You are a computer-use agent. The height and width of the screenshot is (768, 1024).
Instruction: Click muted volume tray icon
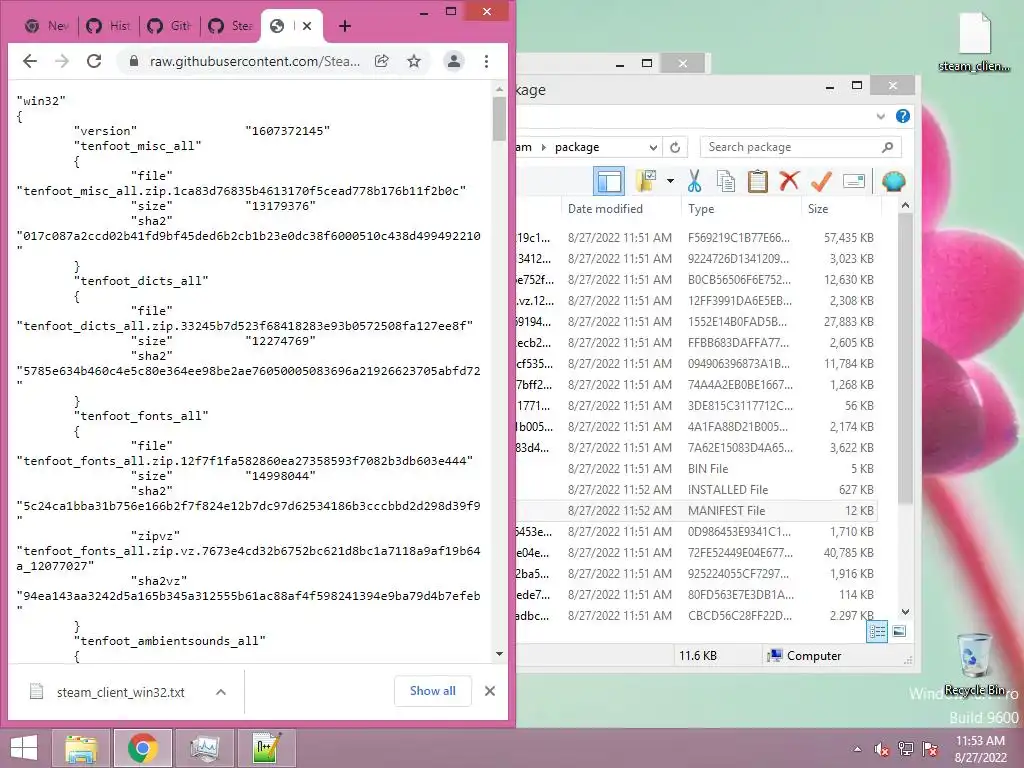coord(882,749)
